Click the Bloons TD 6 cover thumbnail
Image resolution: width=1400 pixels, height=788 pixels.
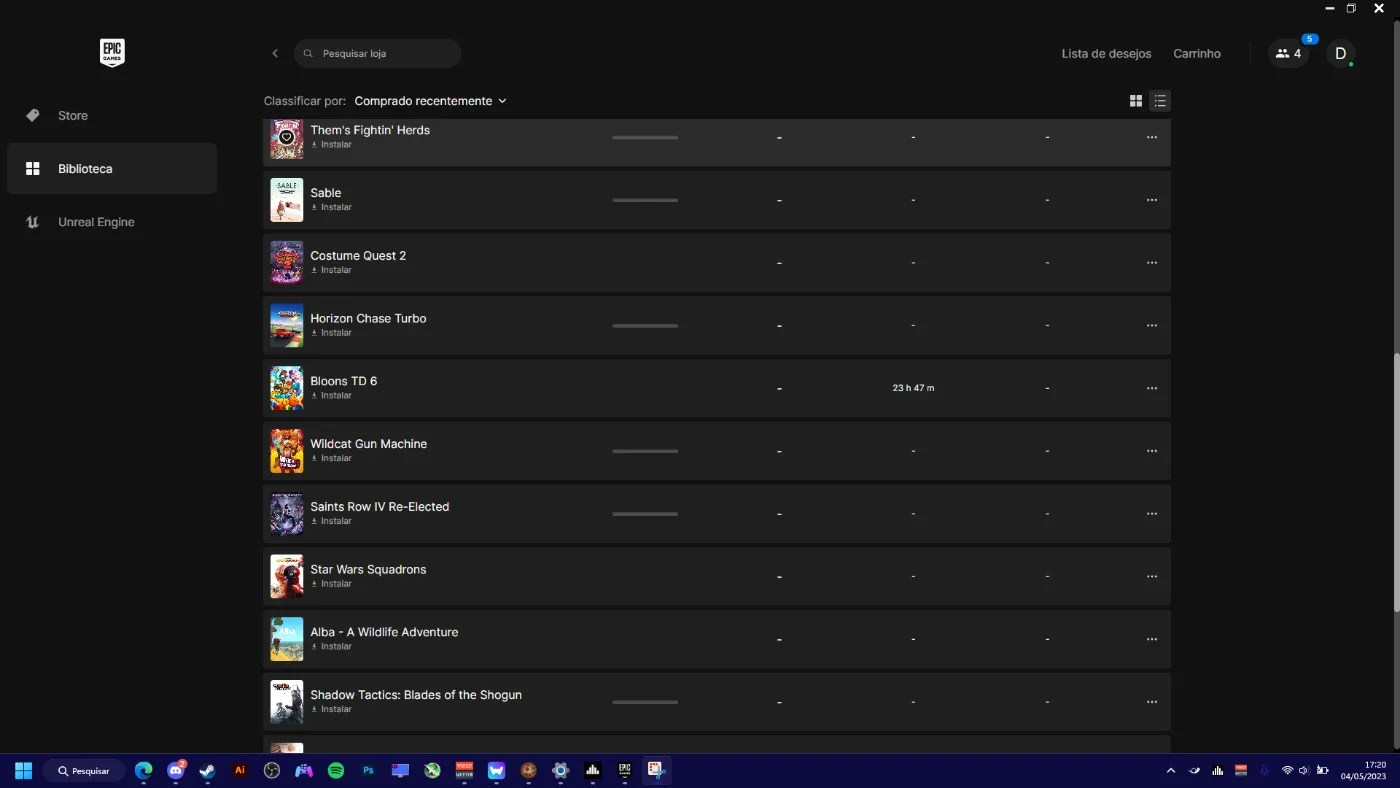pos(287,388)
